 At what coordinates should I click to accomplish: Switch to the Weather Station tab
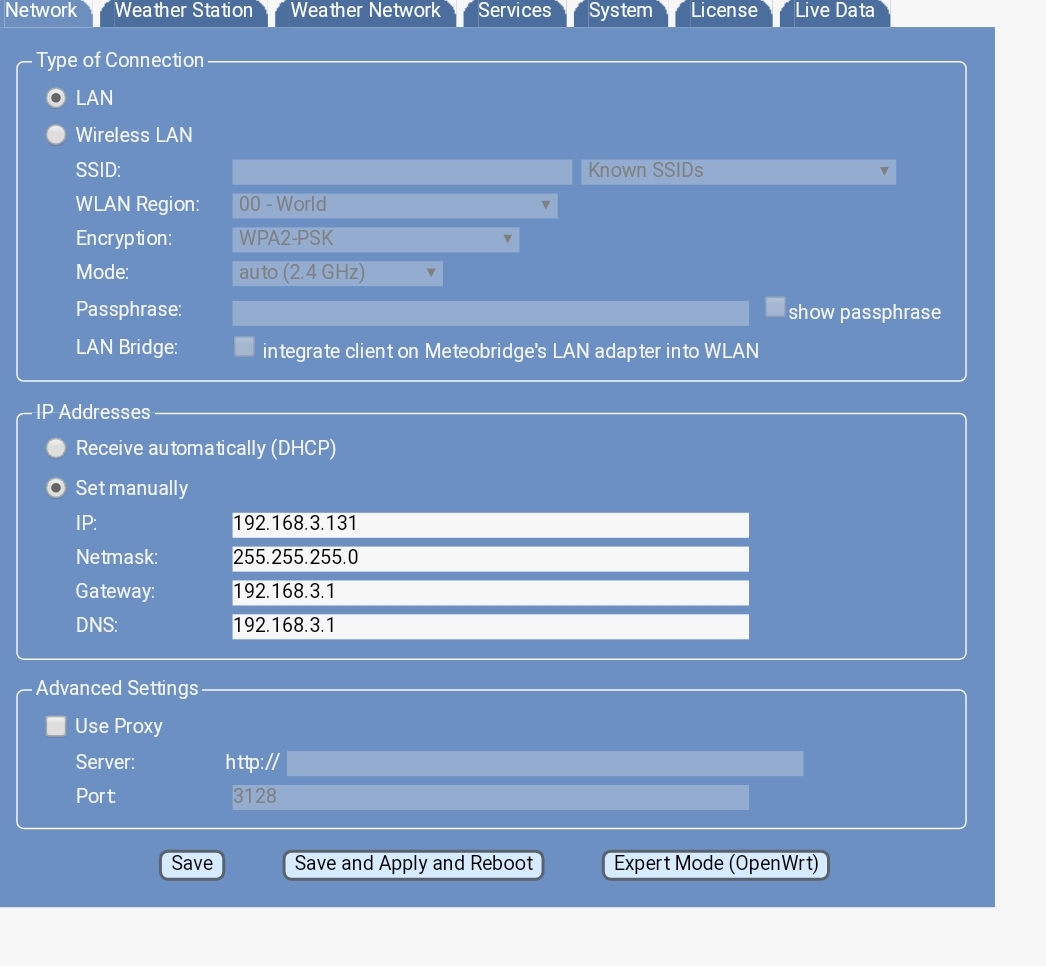tap(183, 11)
